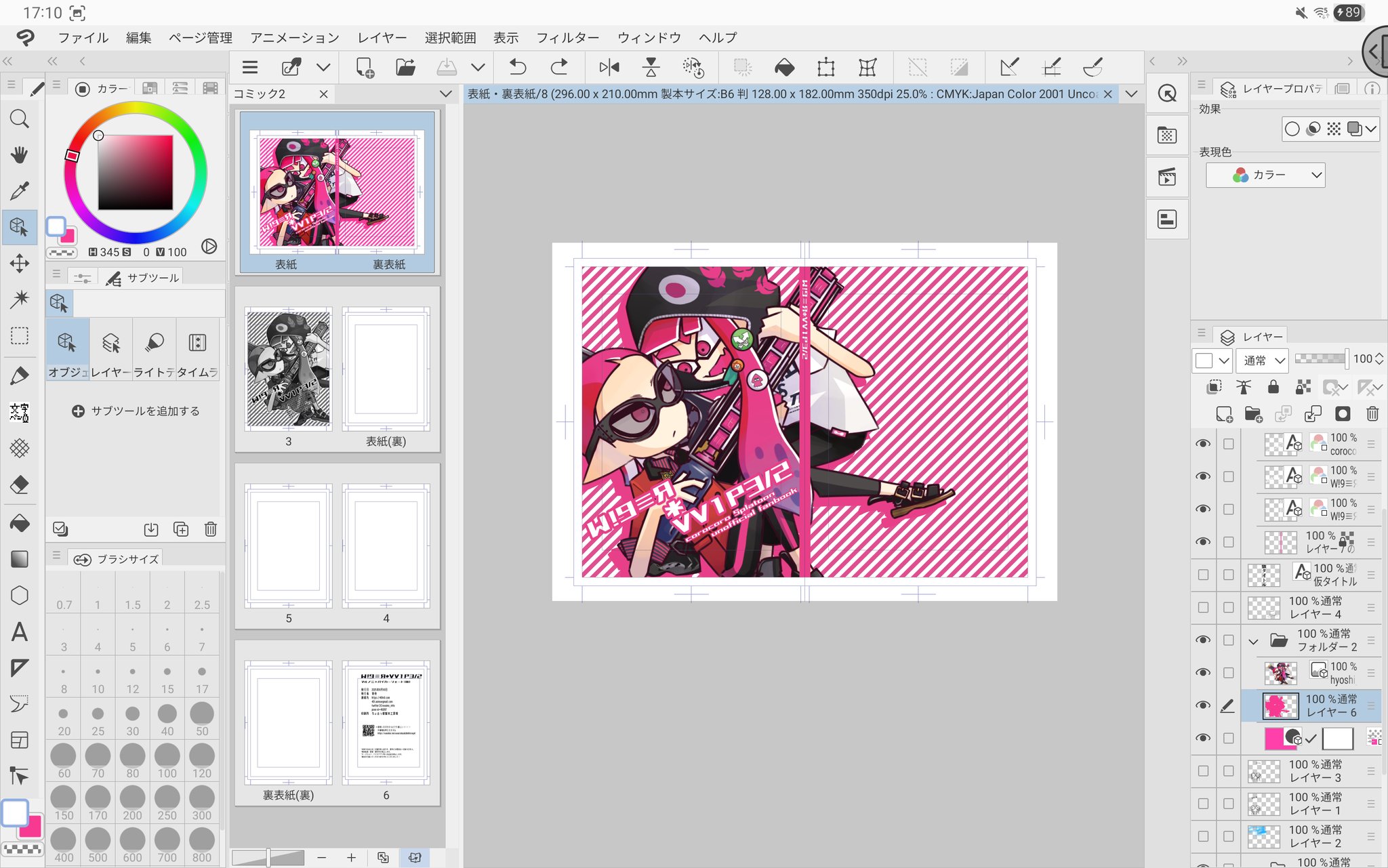Click the Mesh transformation icon

click(x=867, y=67)
